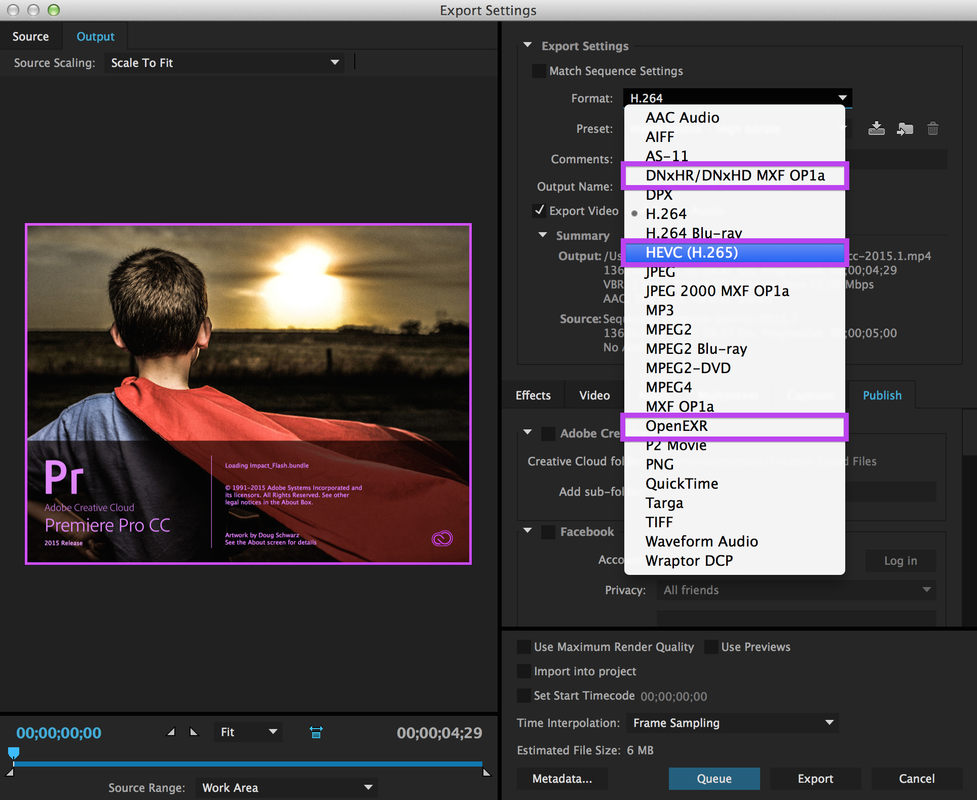This screenshot has height=800, width=977.
Task: Click the Save Preset icon
Action: 876,128
